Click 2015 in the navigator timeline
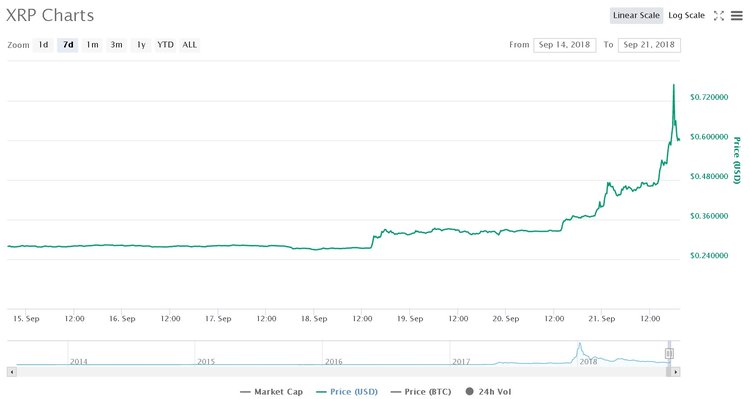The width and height of the screenshot is (750, 399). pyautogui.click(x=206, y=362)
